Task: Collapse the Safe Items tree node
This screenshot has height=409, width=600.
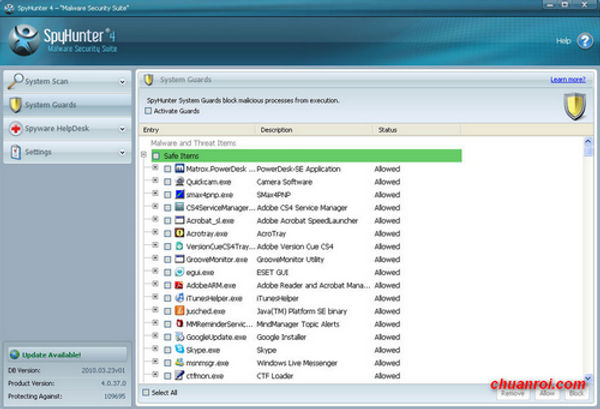Action: 144,155
